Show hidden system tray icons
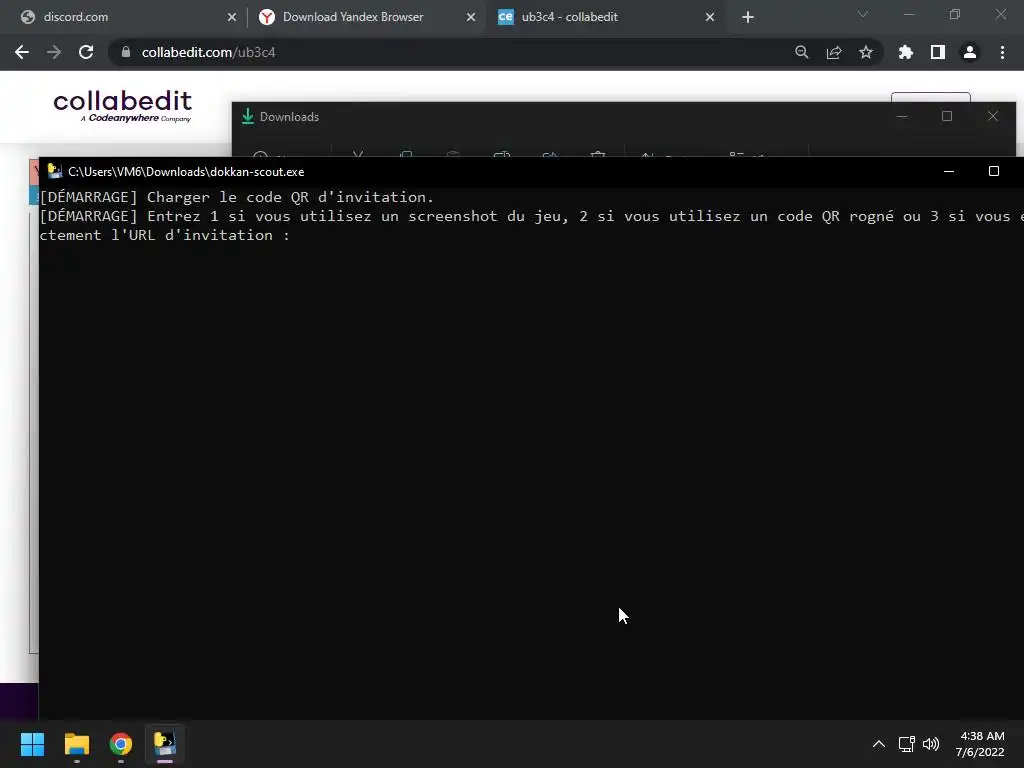The image size is (1024, 768). [879, 744]
